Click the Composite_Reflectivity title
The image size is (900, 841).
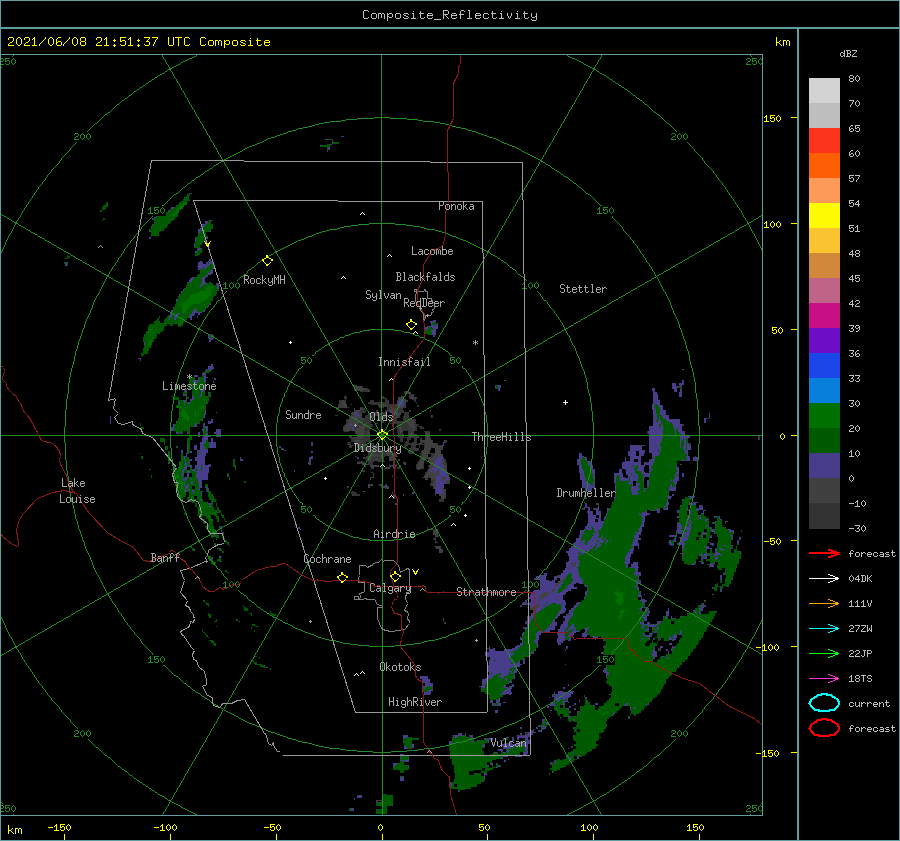(x=449, y=15)
